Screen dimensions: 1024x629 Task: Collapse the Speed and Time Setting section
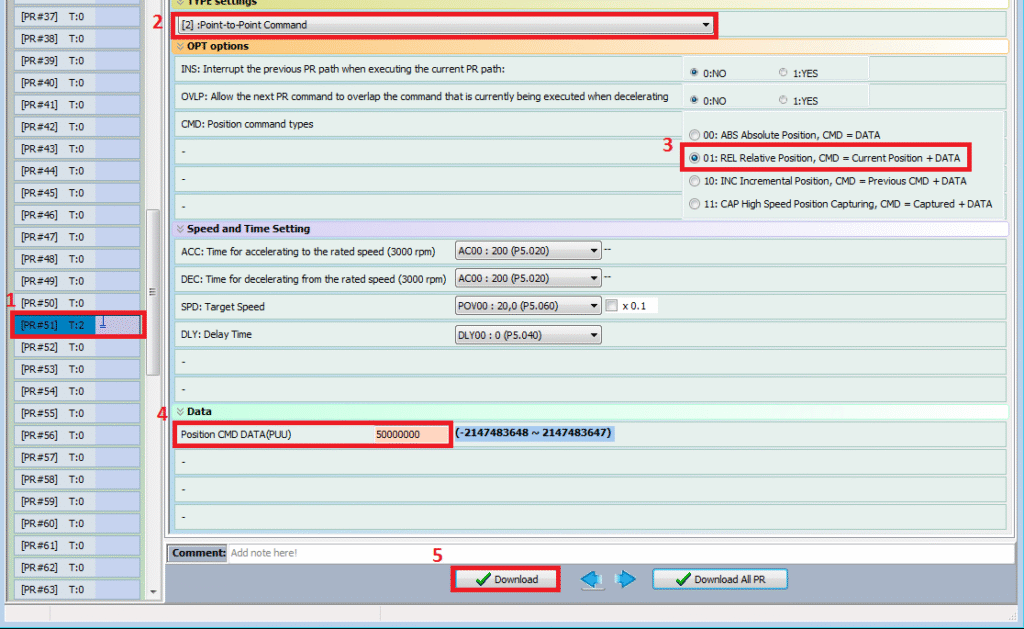coord(180,229)
